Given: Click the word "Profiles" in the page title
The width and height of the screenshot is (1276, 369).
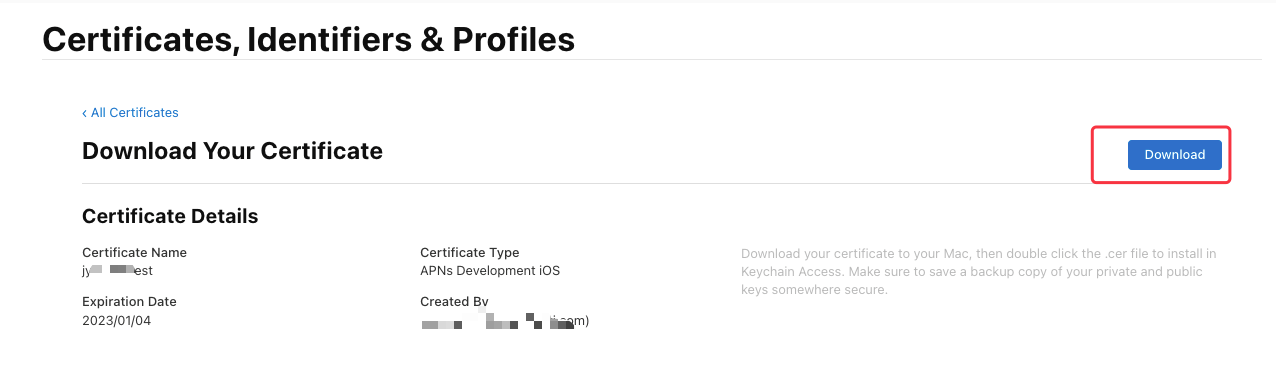Looking at the screenshot, I should (x=514, y=39).
